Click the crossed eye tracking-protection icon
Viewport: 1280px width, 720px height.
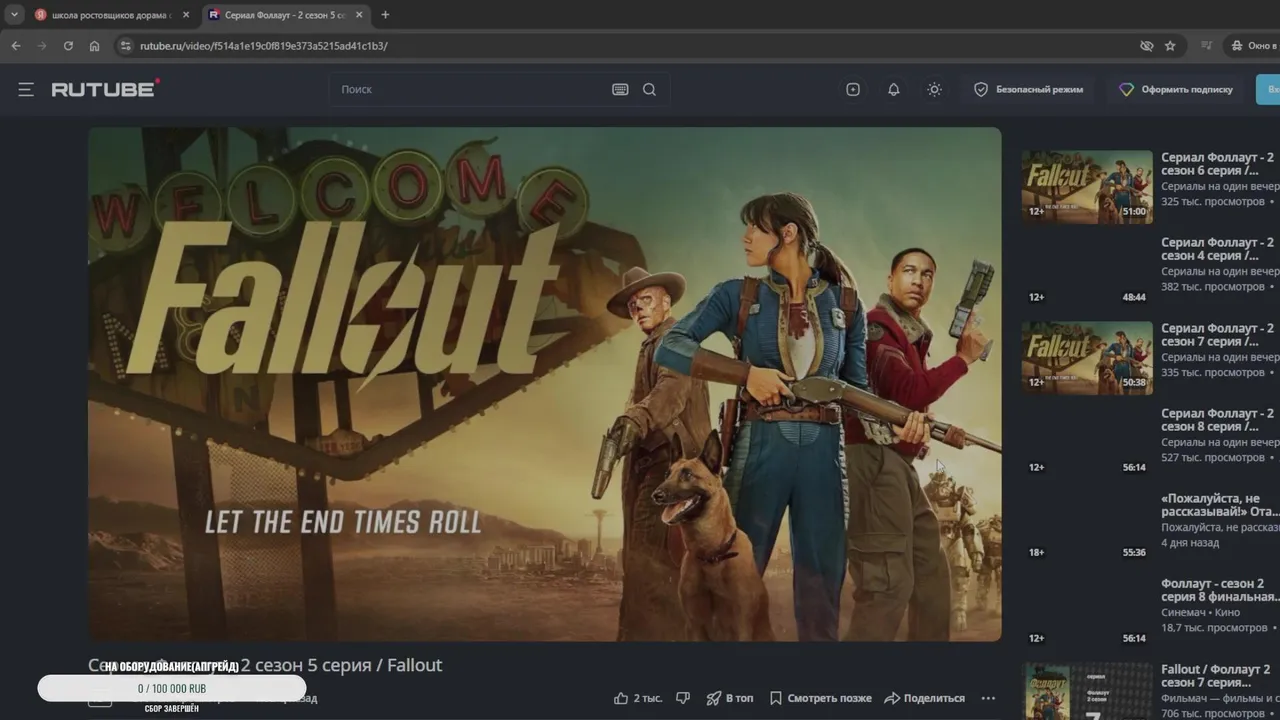click(x=1146, y=46)
